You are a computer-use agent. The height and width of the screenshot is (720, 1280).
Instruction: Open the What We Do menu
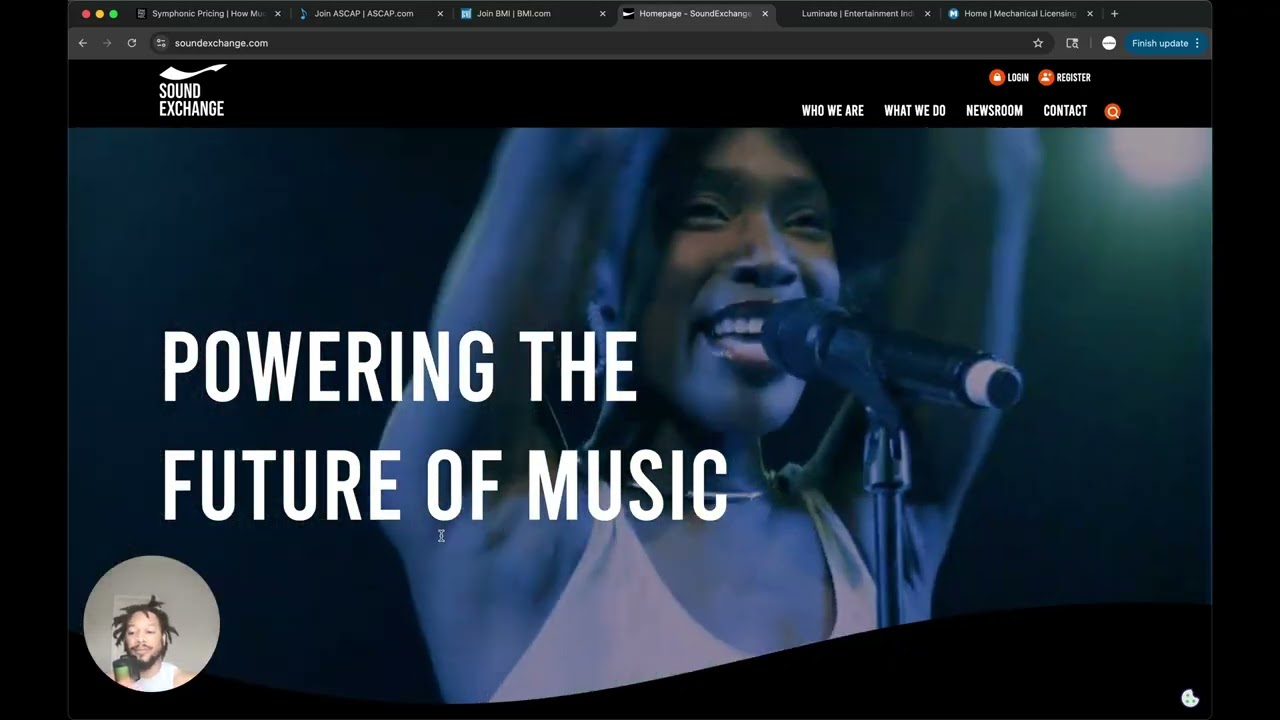click(914, 111)
